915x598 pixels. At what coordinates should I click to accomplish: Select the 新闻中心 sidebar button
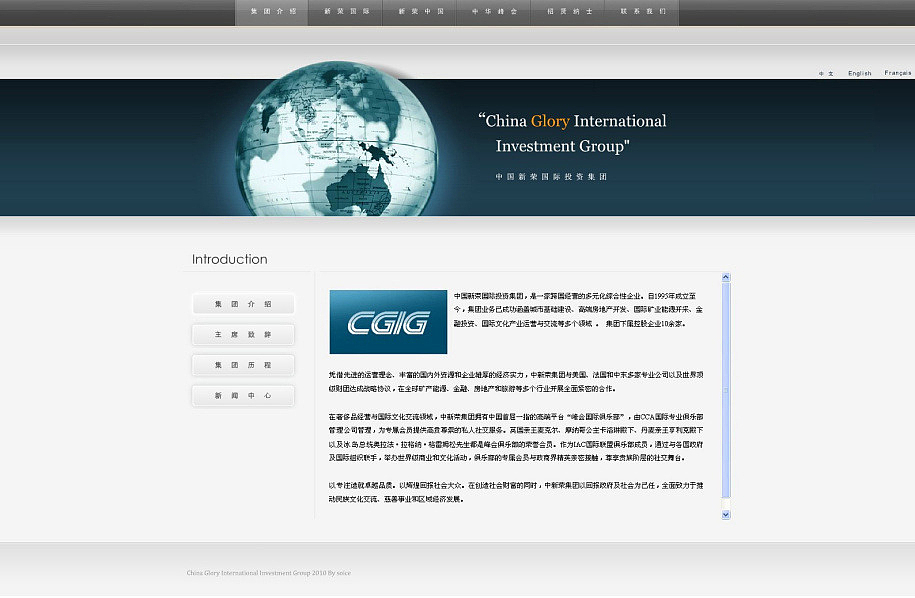click(x=243, y=396)
